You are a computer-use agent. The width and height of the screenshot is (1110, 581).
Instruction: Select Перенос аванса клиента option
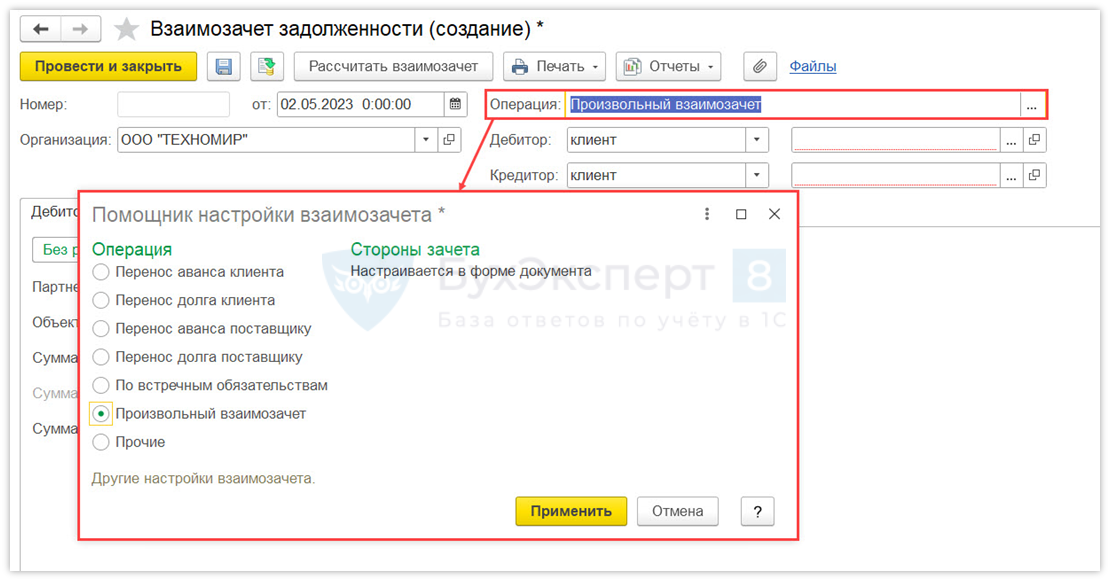[x=188, y=272]
